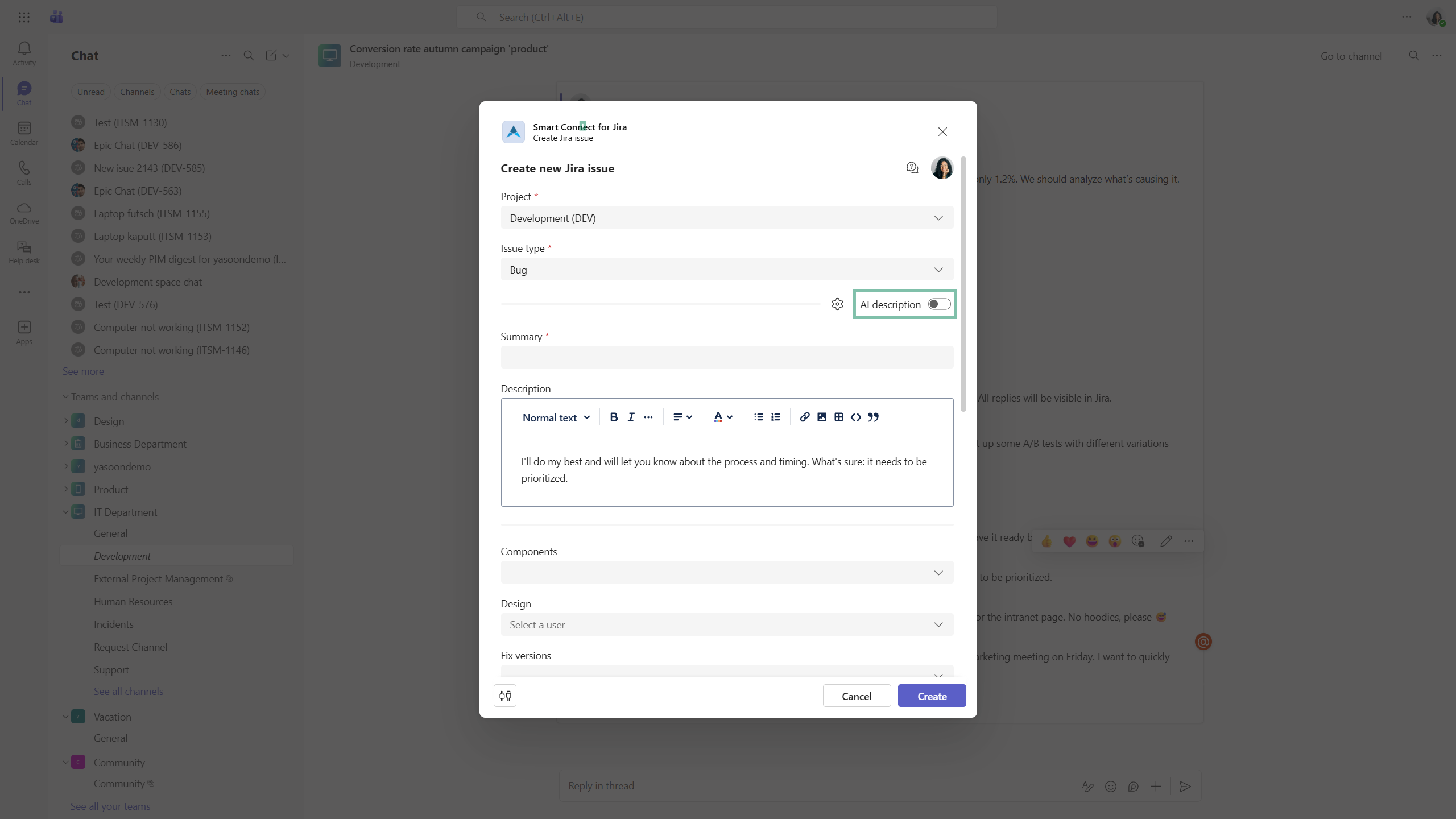Create a bulleted list in description
The image size is (1456, 819).
coord(758,417)
